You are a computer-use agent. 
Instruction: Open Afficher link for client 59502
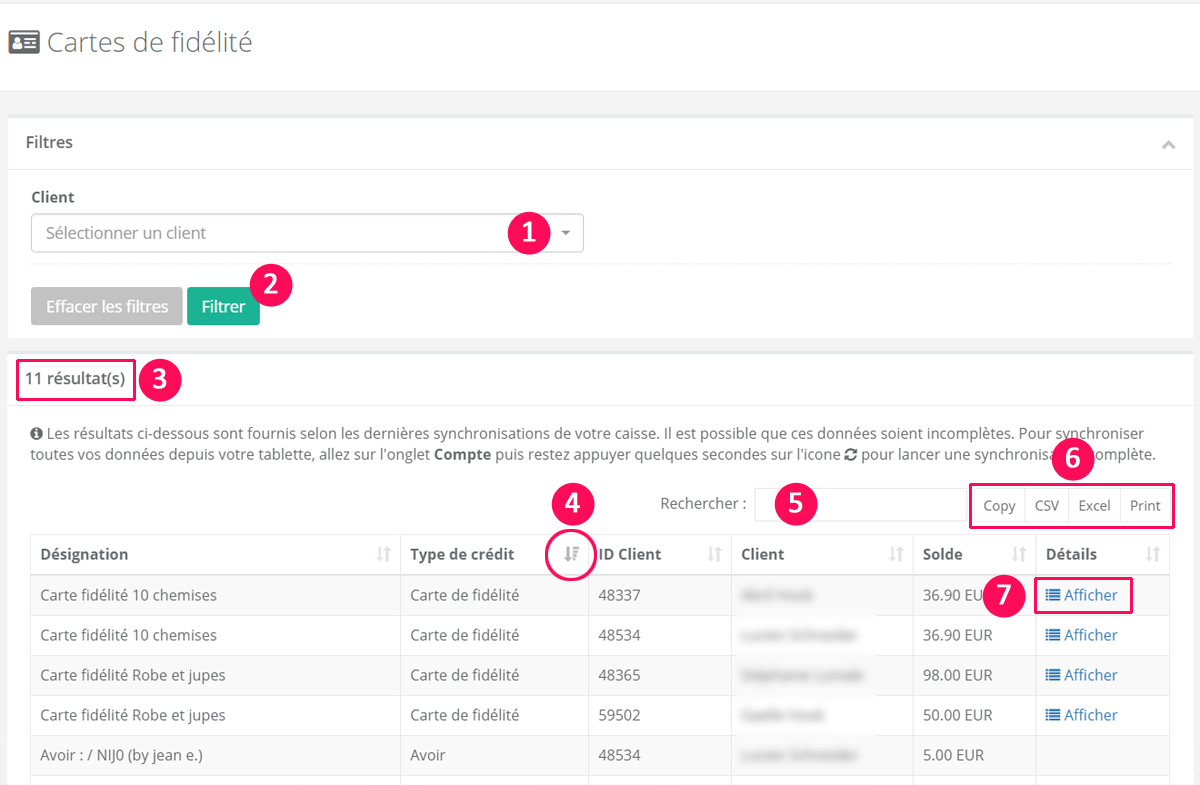point(1081,715)
